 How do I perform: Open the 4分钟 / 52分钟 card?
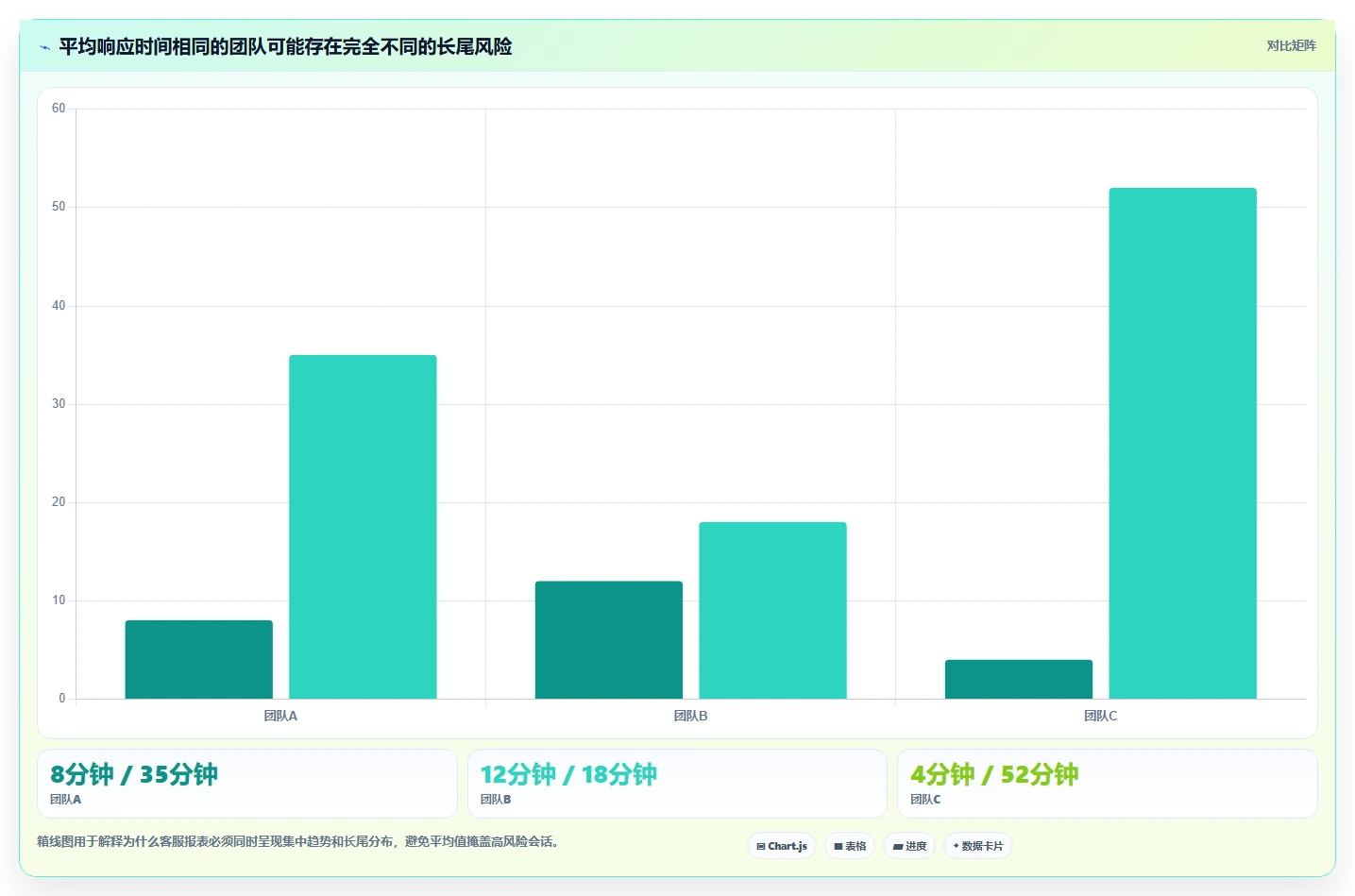coord(1107,784)
